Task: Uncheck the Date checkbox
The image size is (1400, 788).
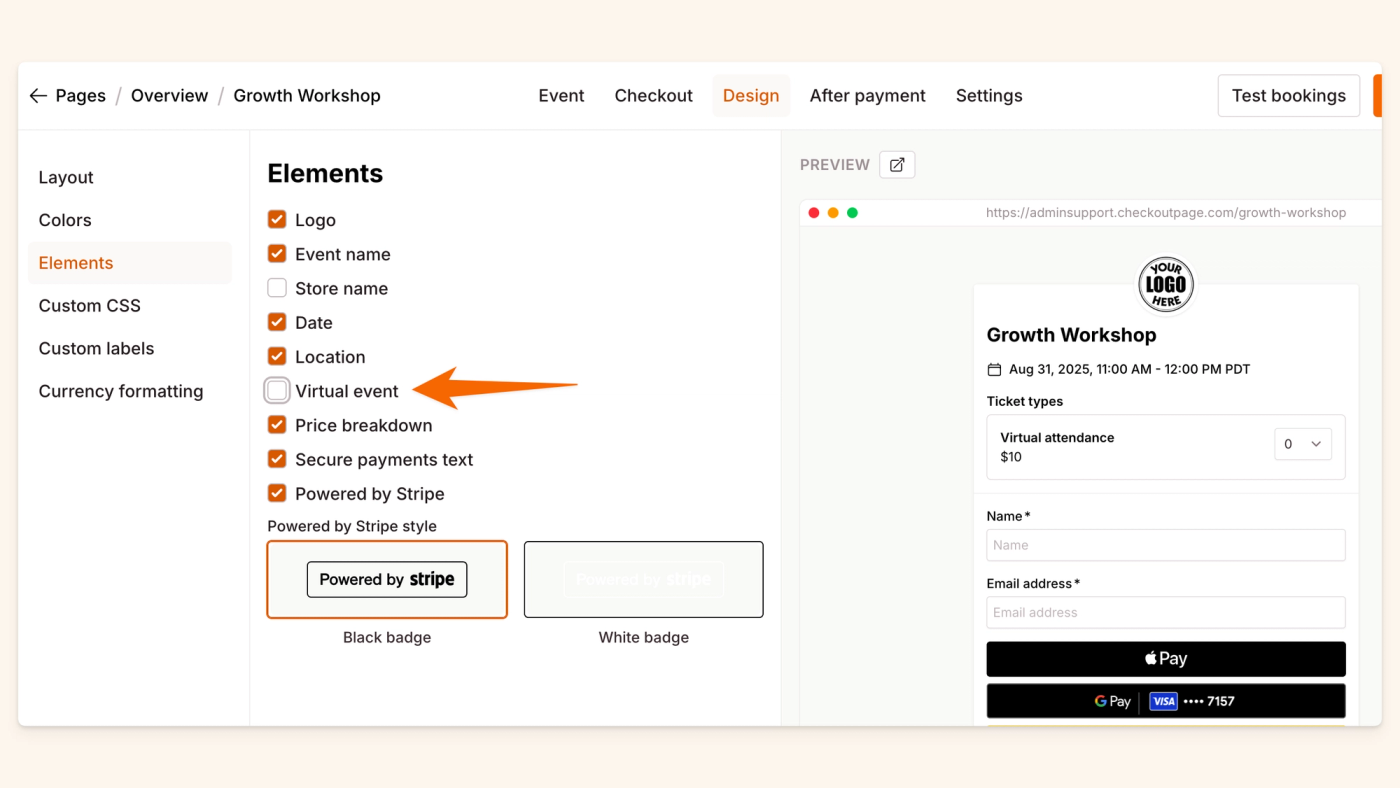Action: point(277,322)
